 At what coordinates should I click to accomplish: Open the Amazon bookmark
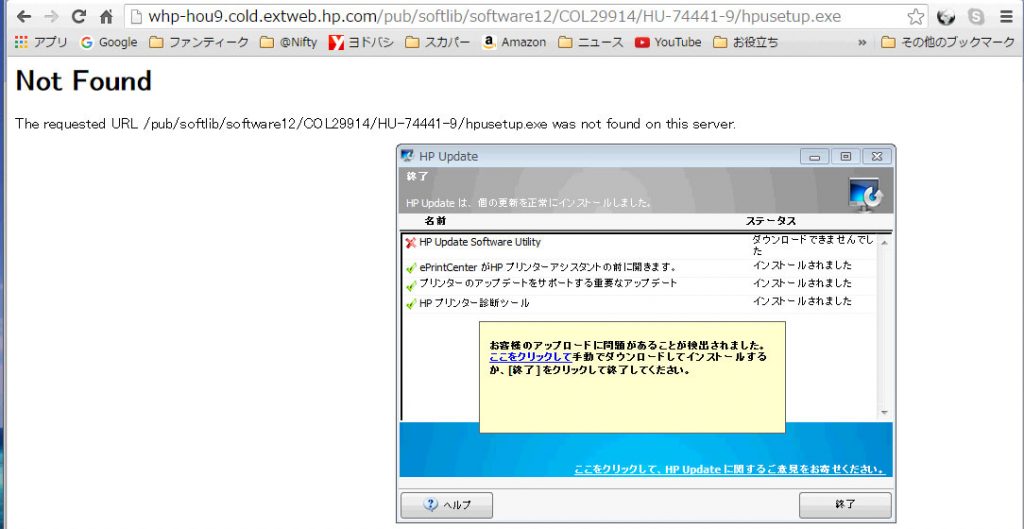pyautogui.click(x=514, y=42)
